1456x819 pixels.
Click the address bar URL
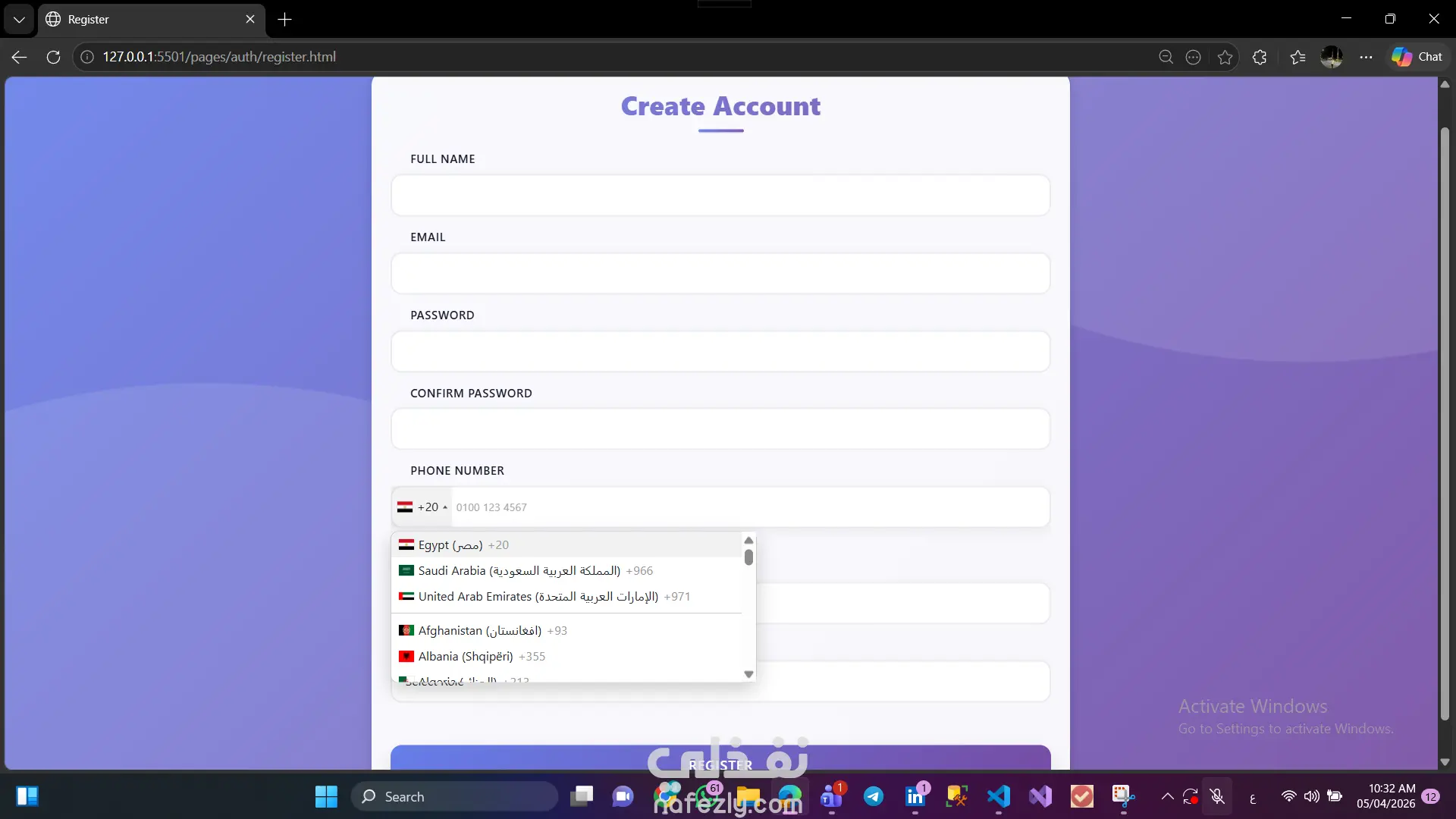[x=219, y=57]
